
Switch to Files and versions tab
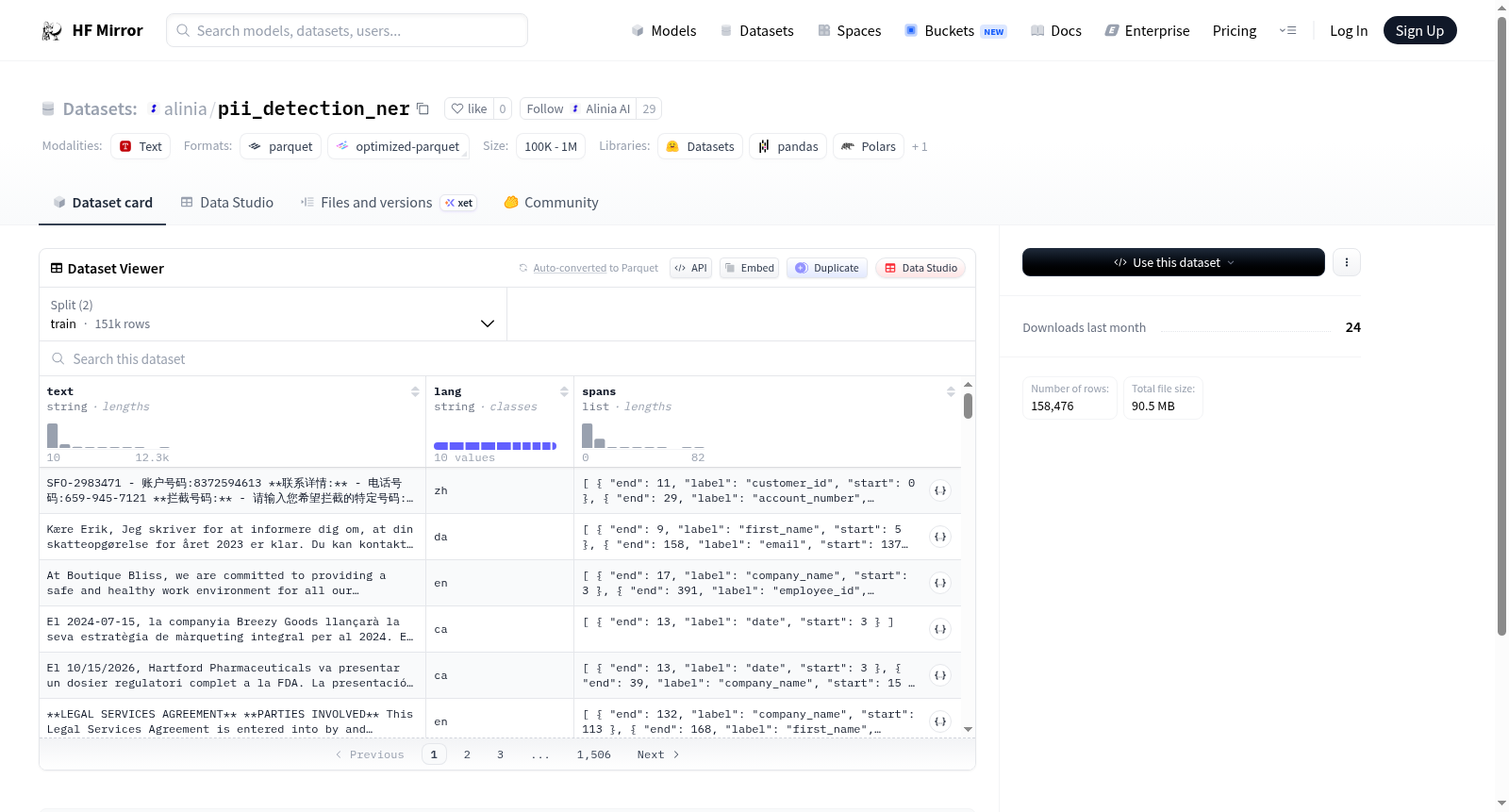coord(389,202)
